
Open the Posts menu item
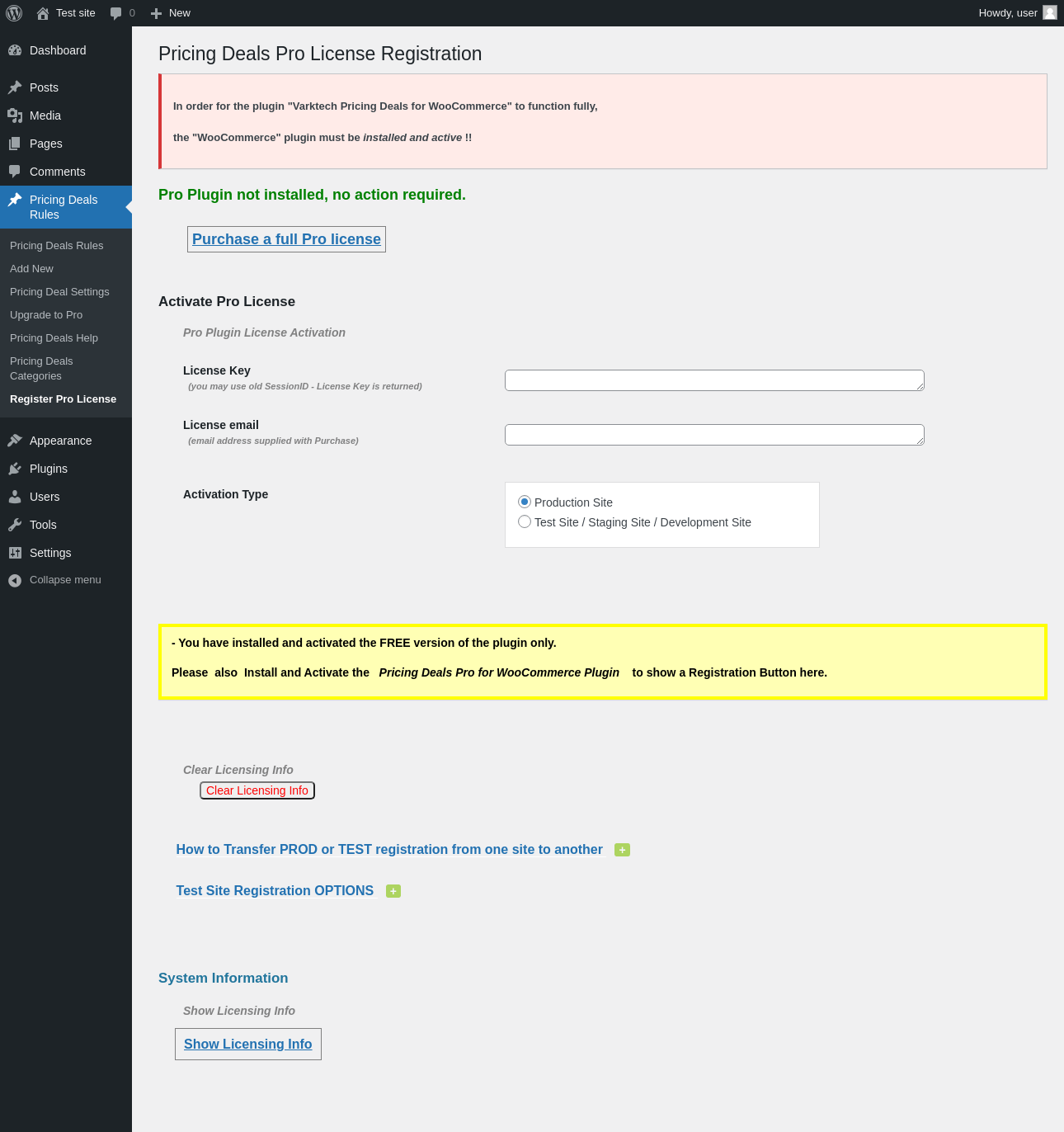point(44,87)
